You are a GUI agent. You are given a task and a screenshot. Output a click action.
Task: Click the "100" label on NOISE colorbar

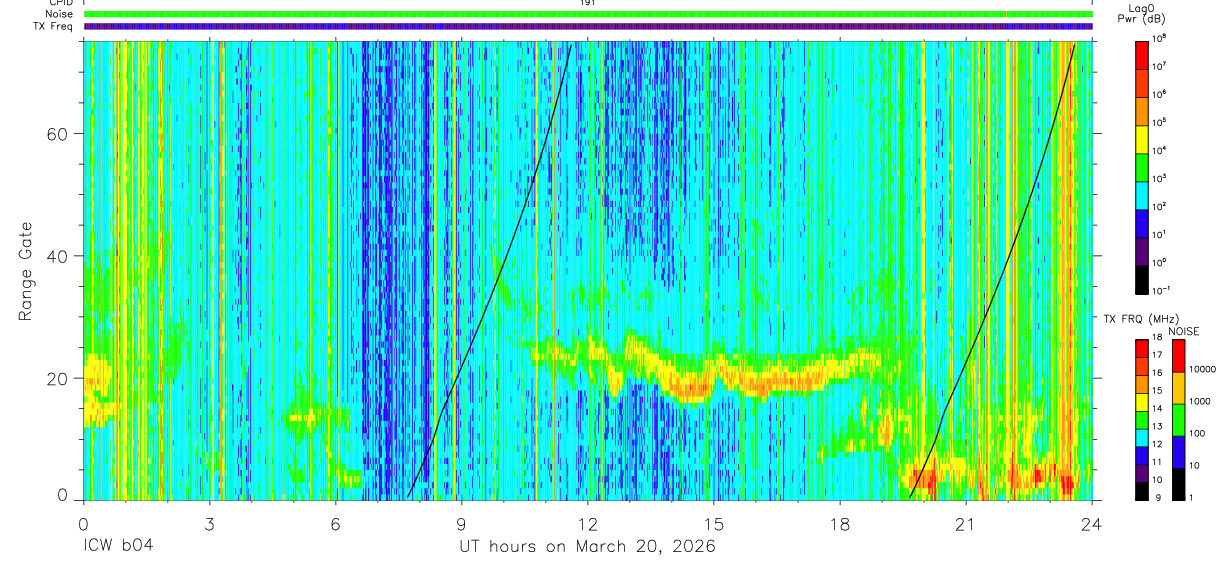coord(1197,433)
